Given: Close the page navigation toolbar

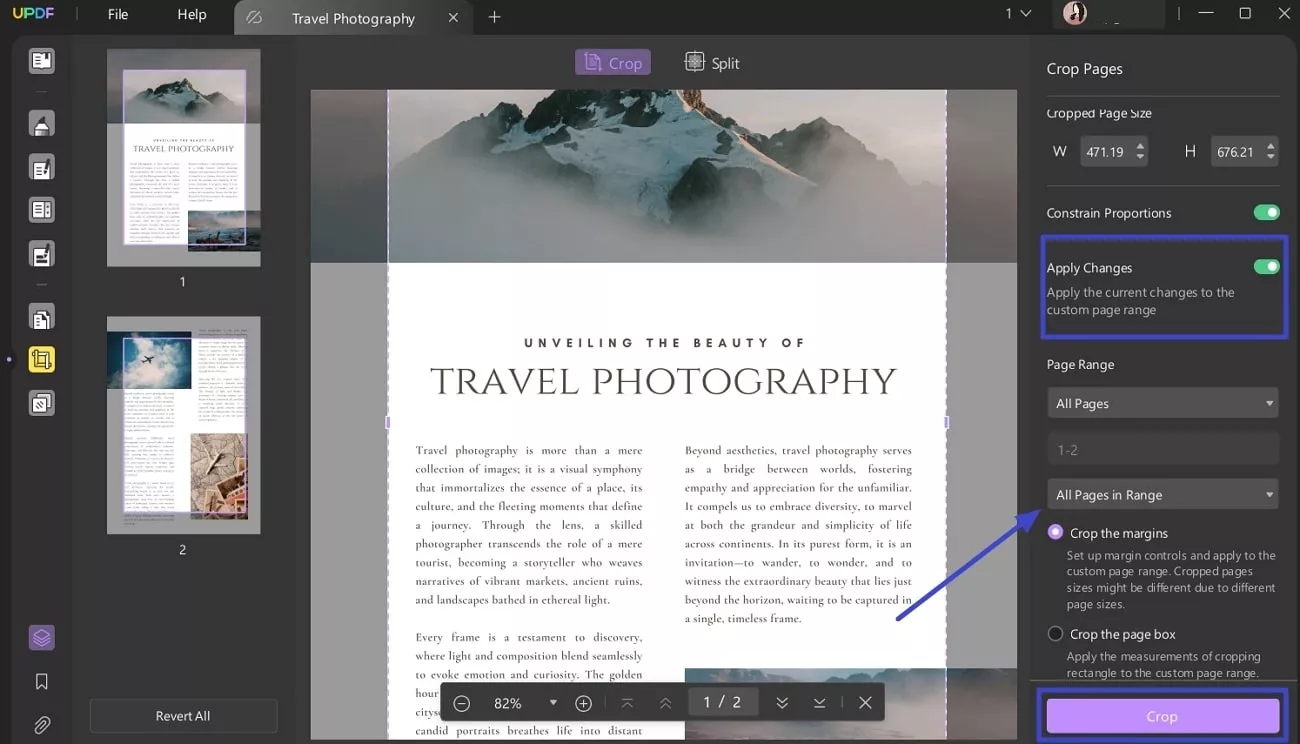Looking at the screenshot, I should pos(865,703).
